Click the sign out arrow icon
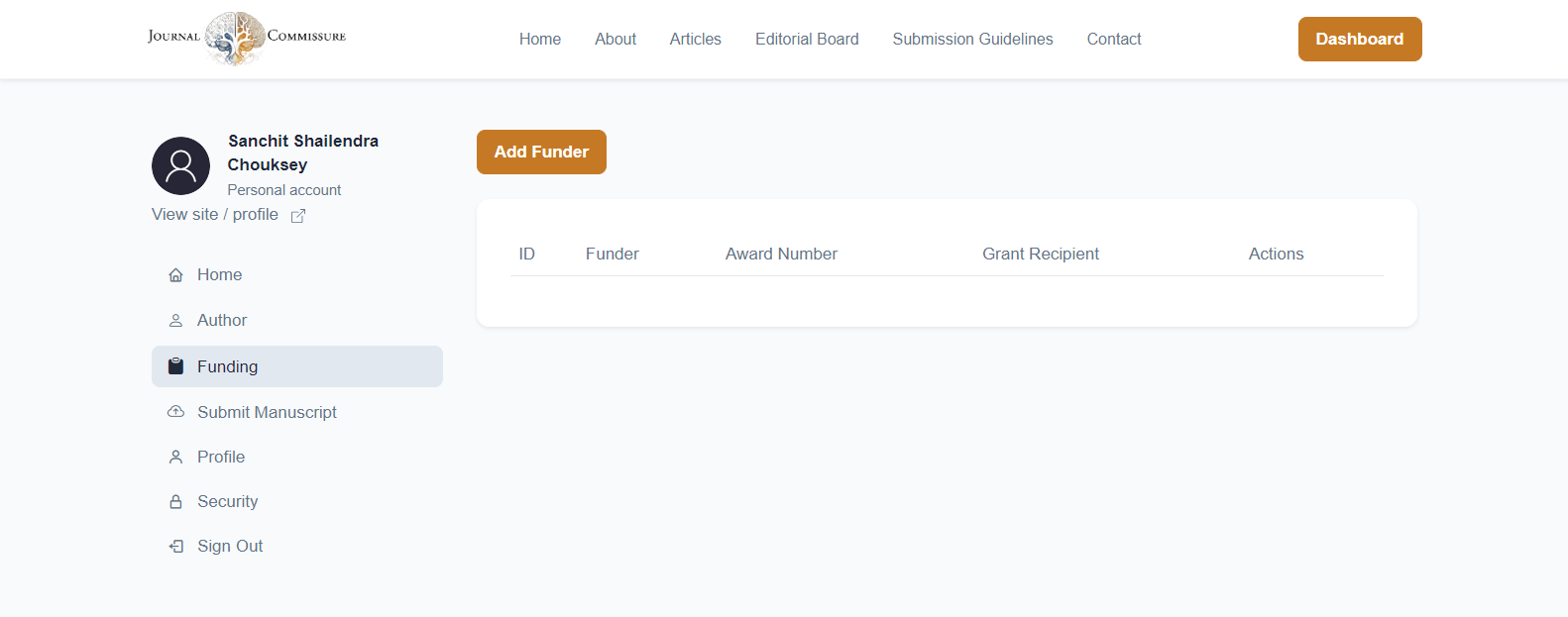 point(175,547)
